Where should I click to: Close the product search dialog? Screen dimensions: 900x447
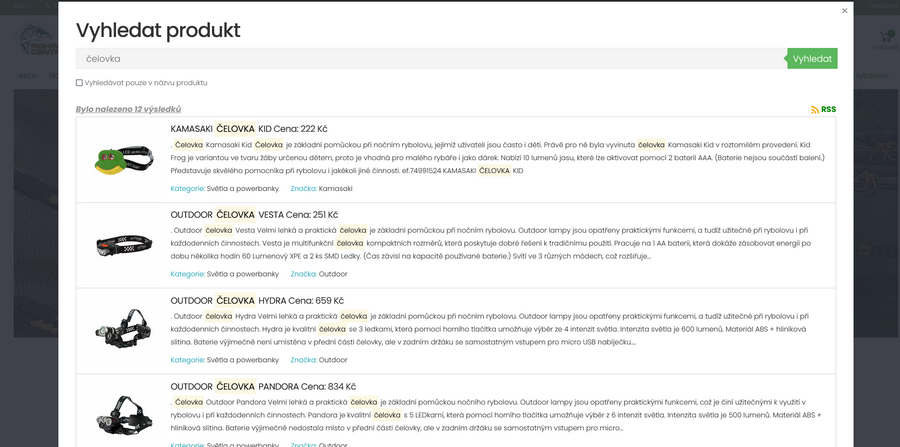click(844, 11)
